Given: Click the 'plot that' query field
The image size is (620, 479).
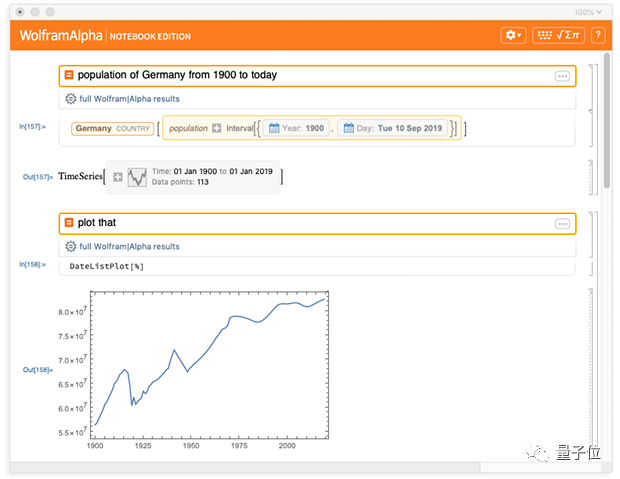Looking at the screenshot, I should coord(317,224).
